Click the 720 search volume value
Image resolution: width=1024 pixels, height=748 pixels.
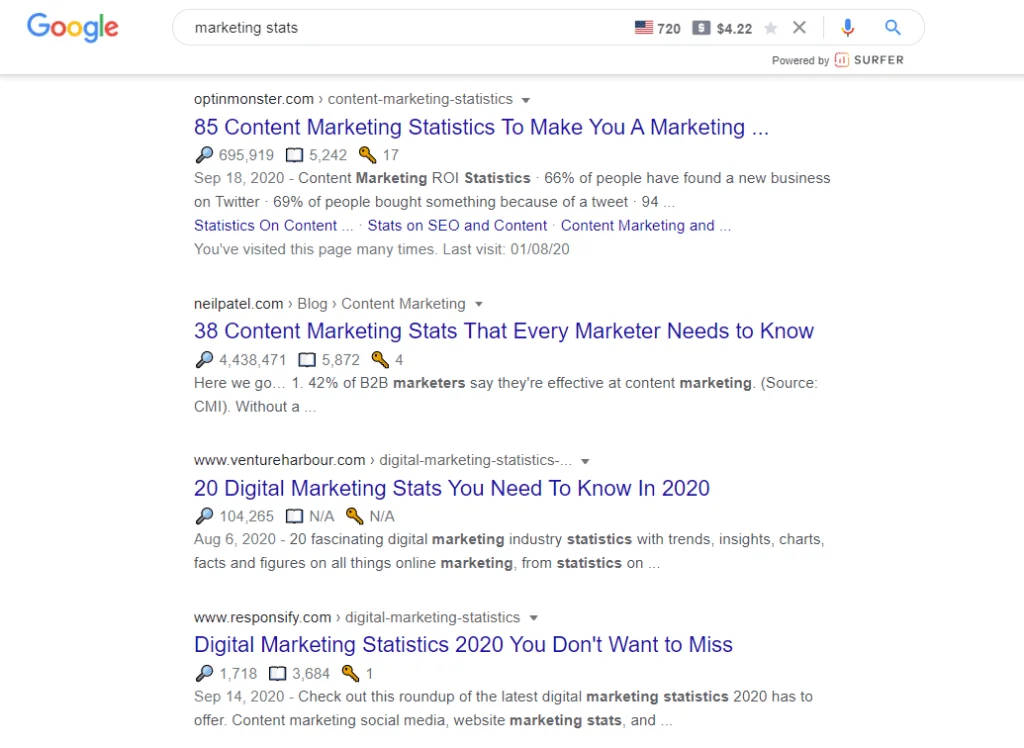669,29
